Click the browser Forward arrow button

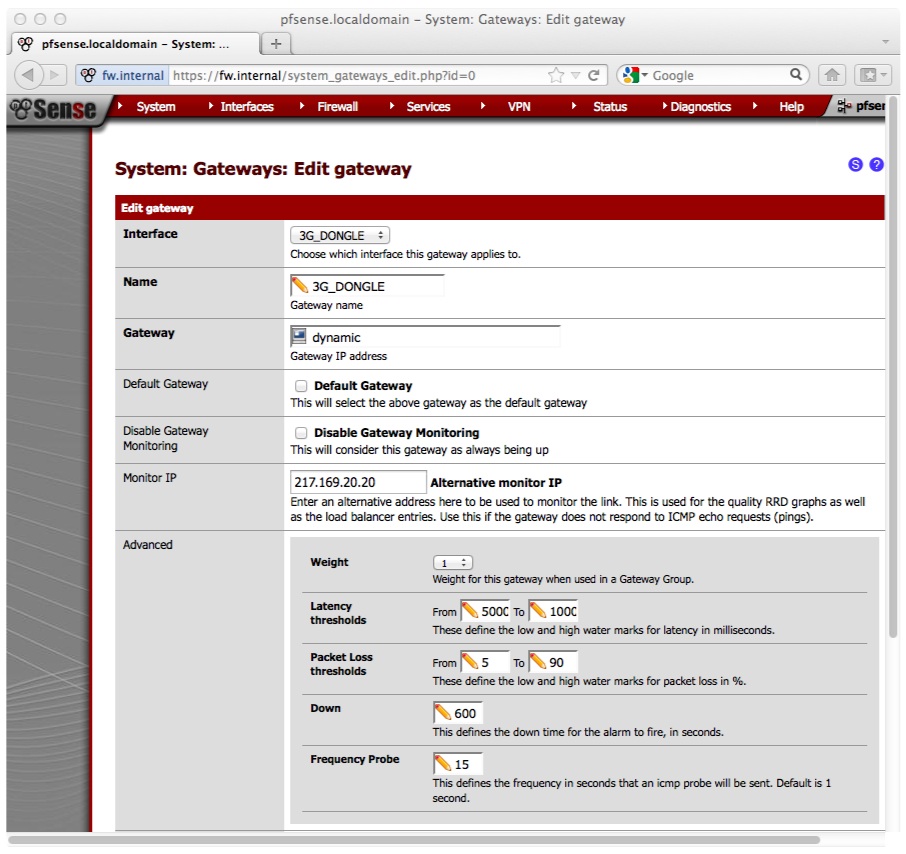coord(54,75)
